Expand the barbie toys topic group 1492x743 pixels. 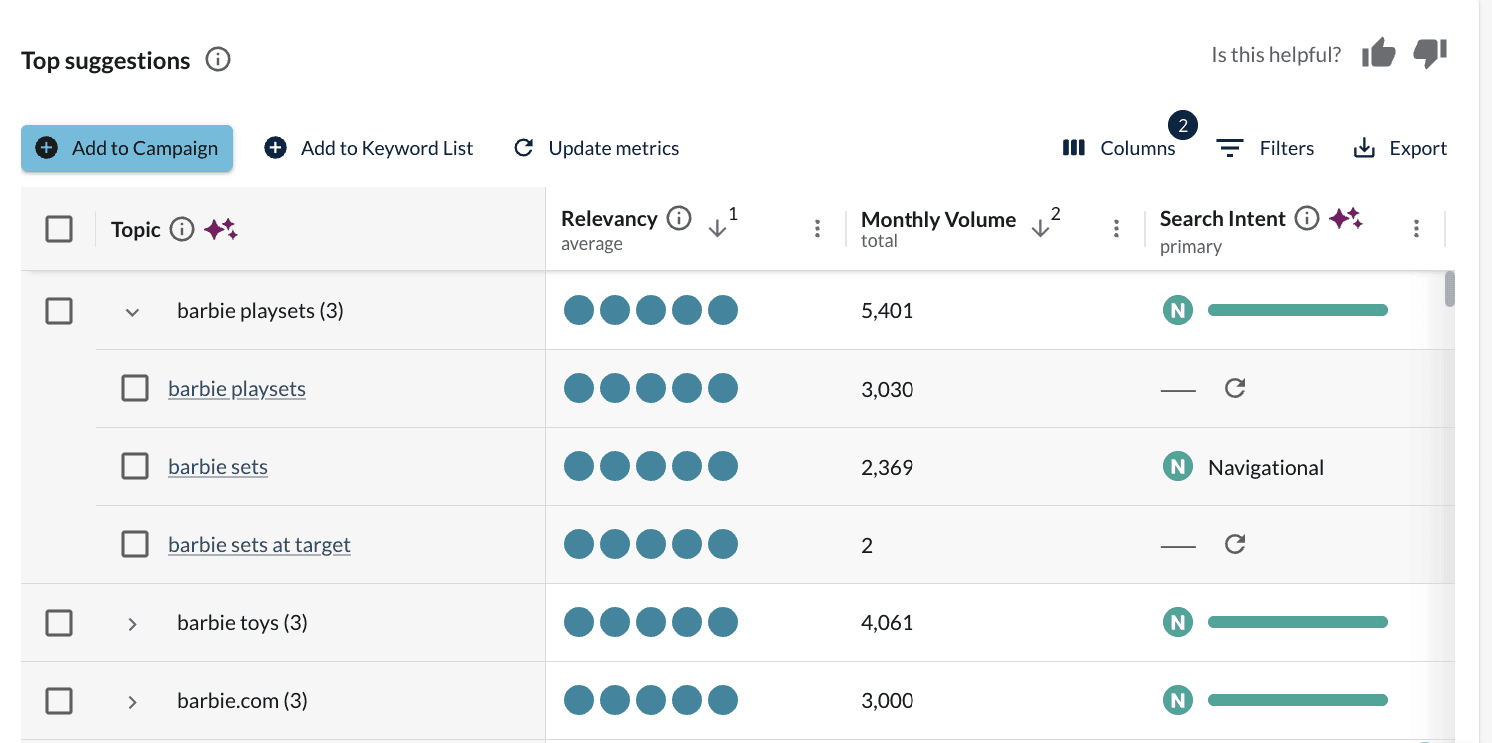[132, 622]
